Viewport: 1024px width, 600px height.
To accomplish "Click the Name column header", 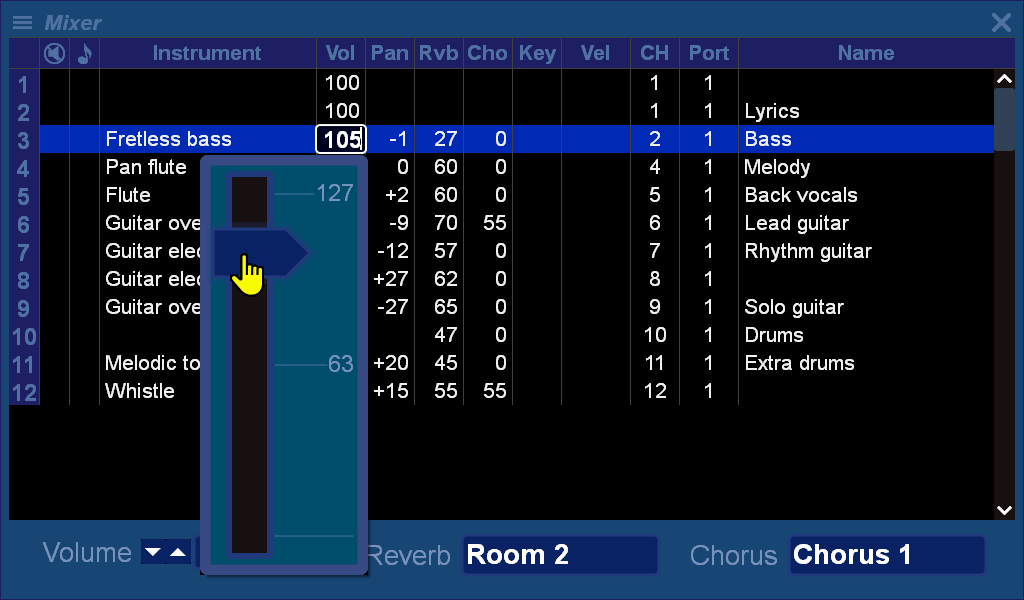I will 865,53.
